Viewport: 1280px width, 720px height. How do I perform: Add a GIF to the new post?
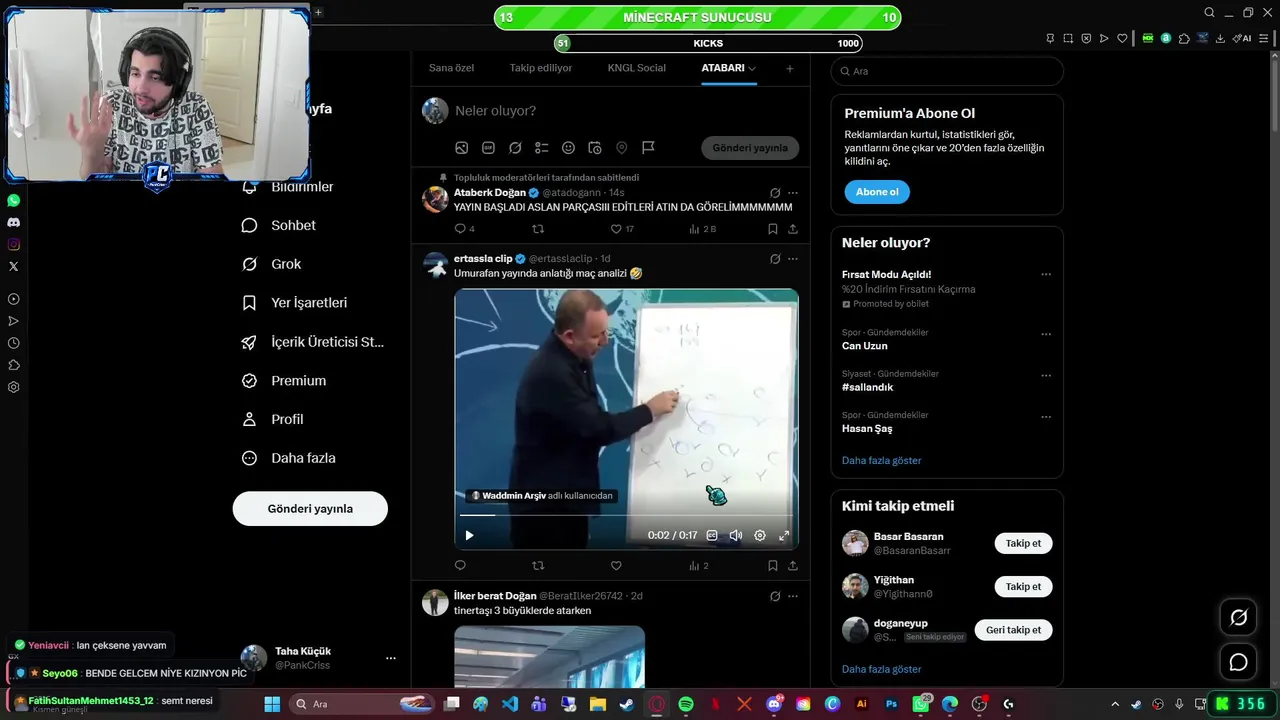tap(488, 148)
